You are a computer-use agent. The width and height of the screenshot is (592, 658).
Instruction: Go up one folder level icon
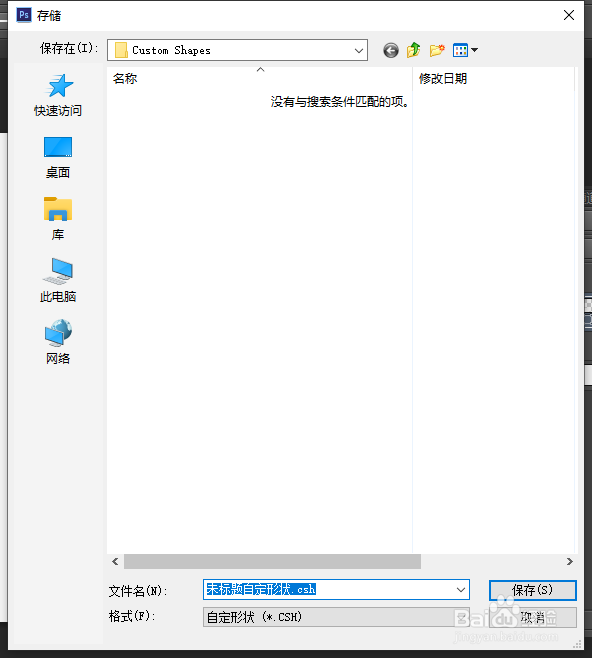pos(413,50)
